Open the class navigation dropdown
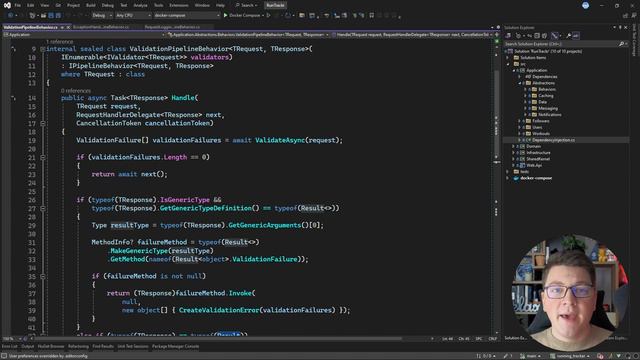The height and width of the screenshot is (360, 640). point(248,35)
